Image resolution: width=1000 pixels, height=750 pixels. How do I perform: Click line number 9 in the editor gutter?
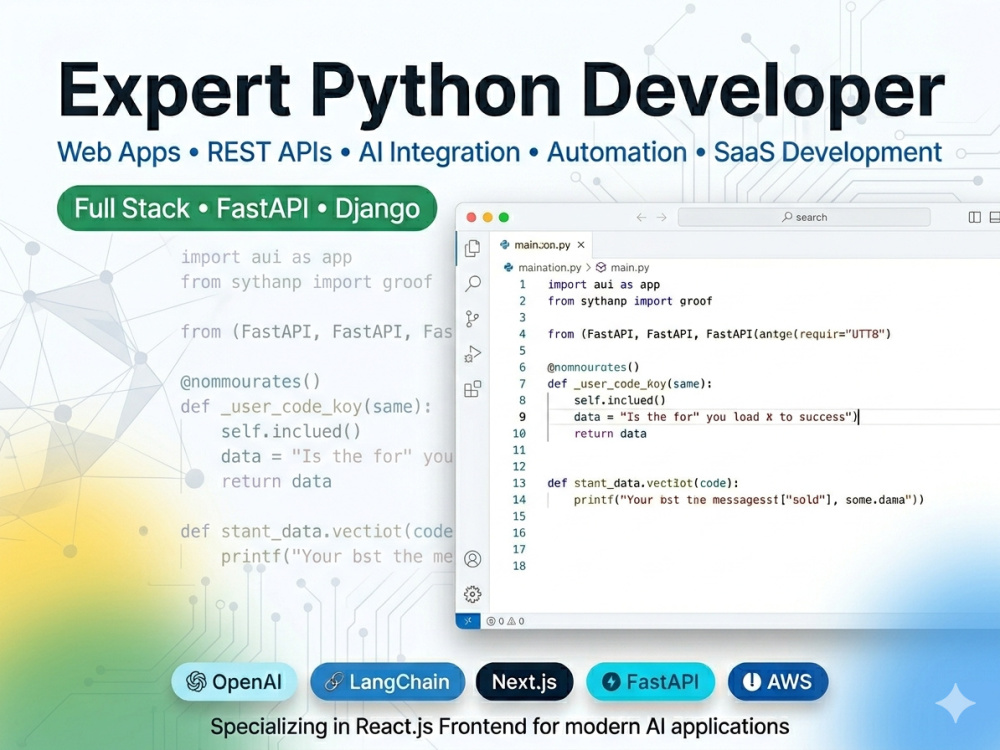coord(522,417)
